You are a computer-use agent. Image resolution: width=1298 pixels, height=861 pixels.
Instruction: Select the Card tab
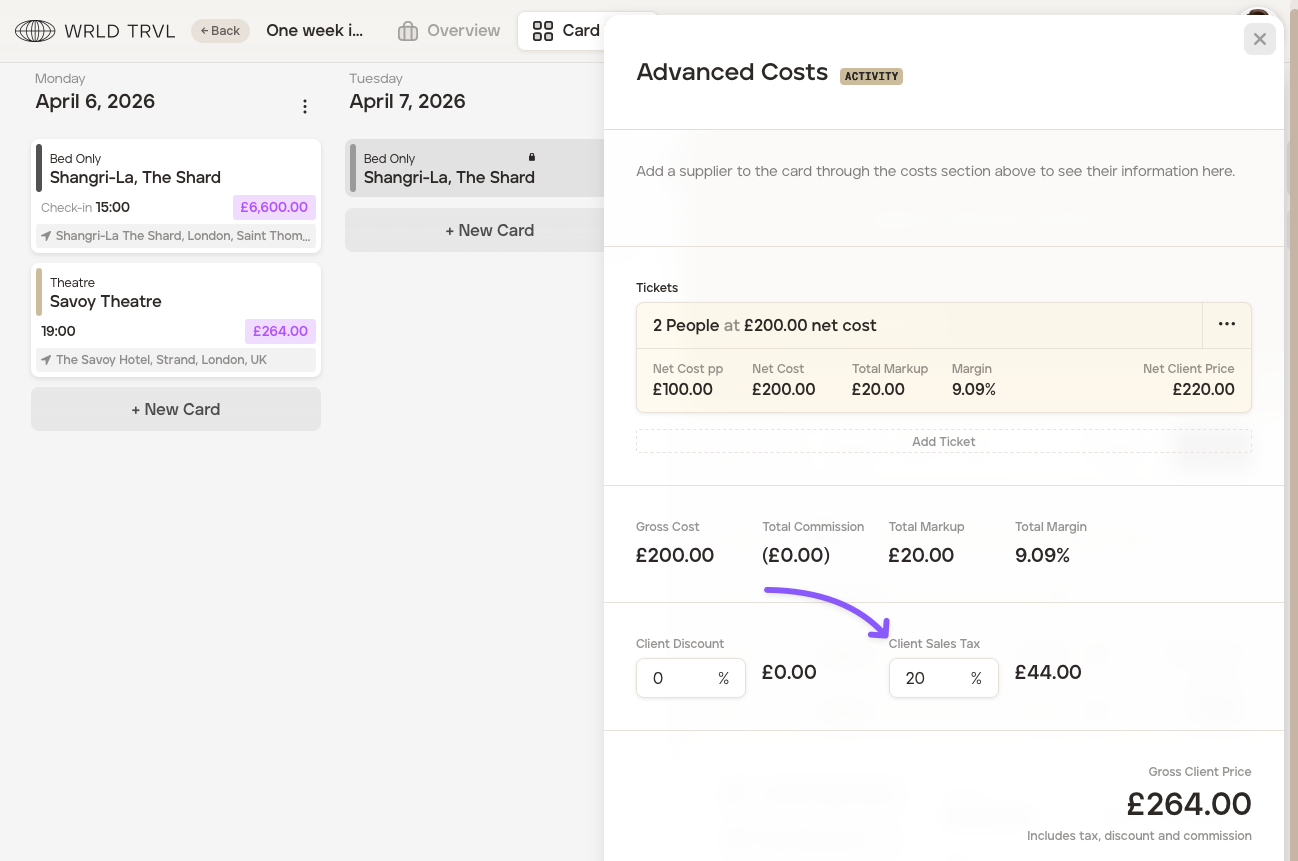point(579,31)
